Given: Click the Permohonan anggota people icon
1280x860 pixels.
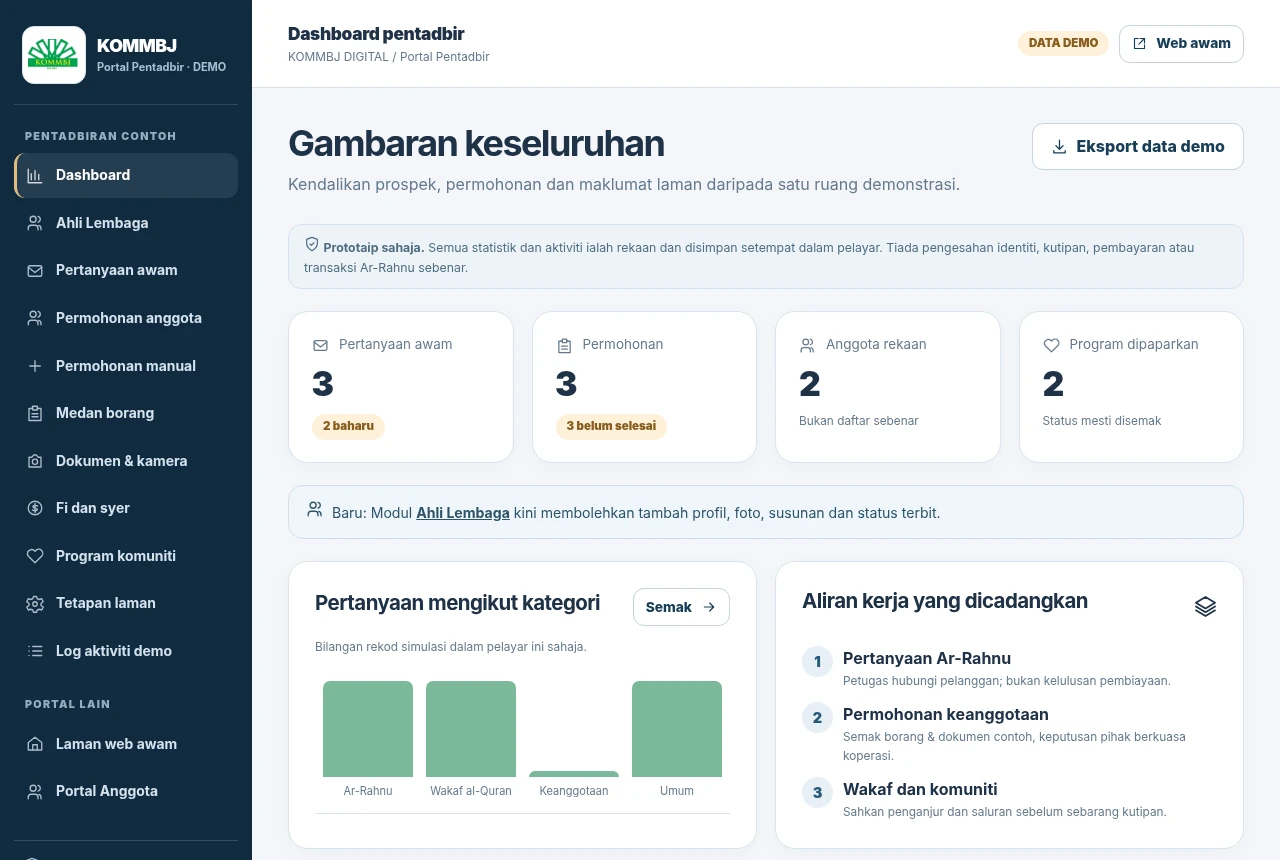Looking at the screenshot, I should pyautogui.click(x=35, y=318).
